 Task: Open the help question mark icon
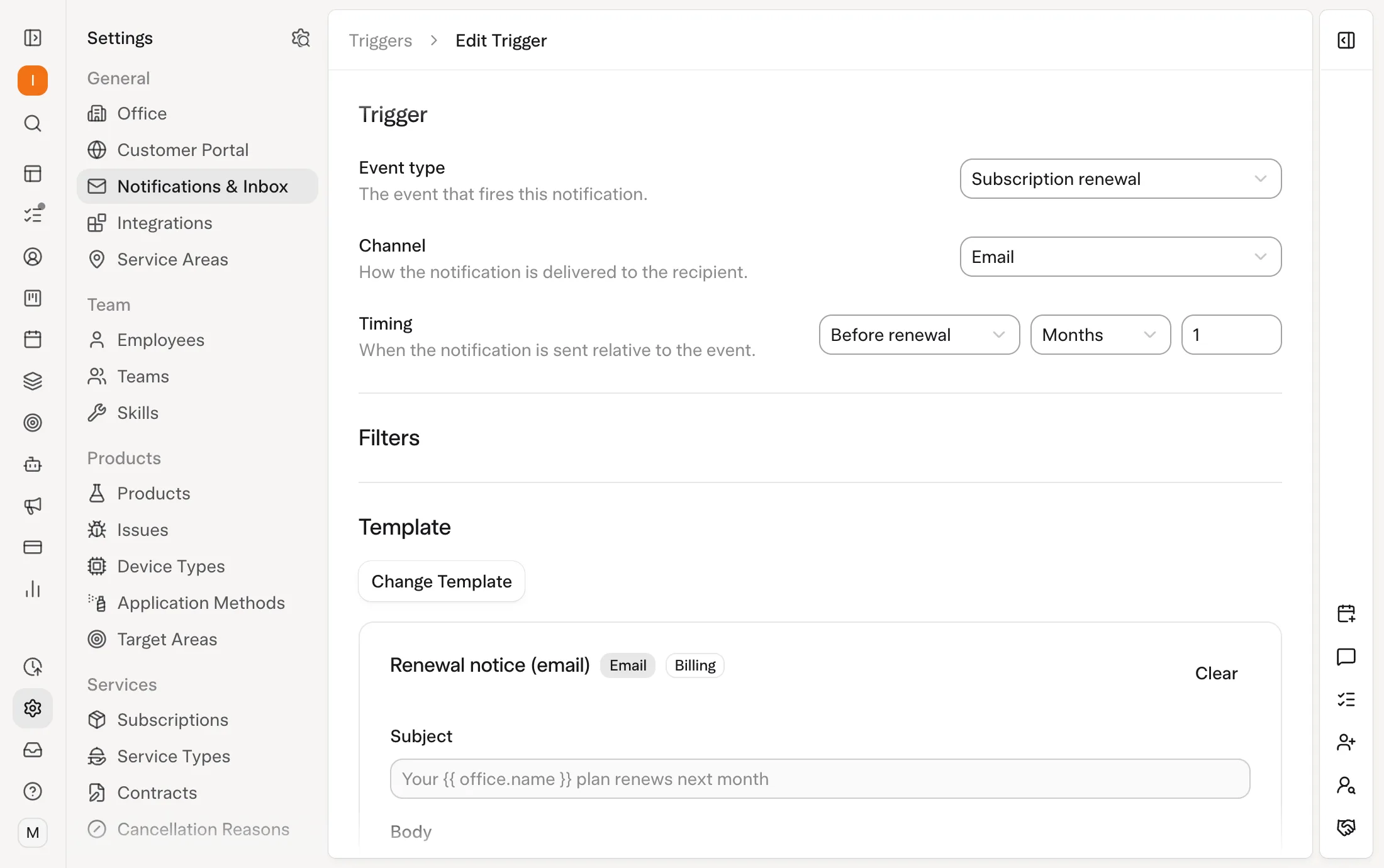(x=33, y=791)
